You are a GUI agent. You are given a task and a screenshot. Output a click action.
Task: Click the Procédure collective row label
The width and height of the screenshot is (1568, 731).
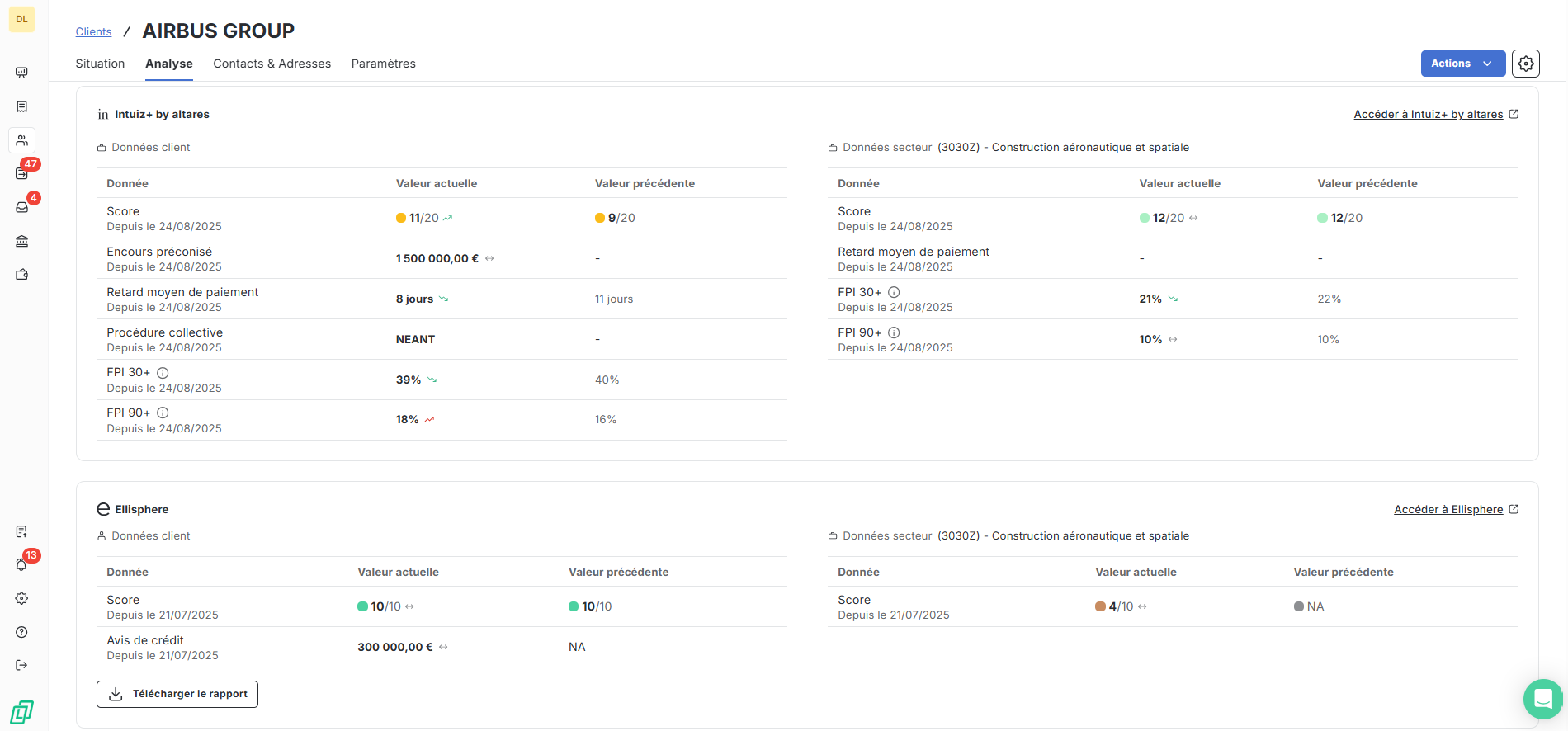(164, 332)
